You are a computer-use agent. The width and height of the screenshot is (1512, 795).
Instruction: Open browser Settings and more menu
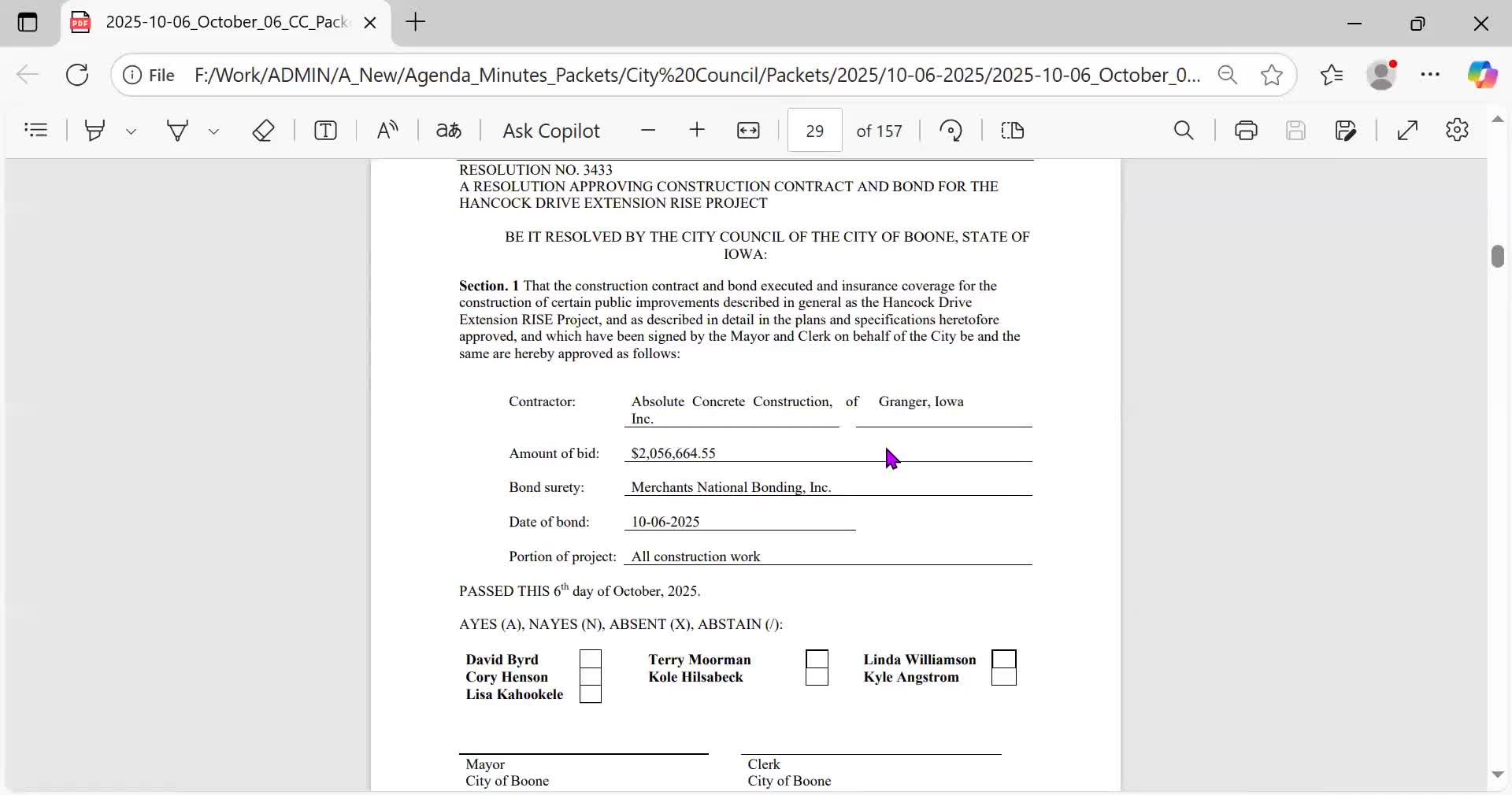1430,75
